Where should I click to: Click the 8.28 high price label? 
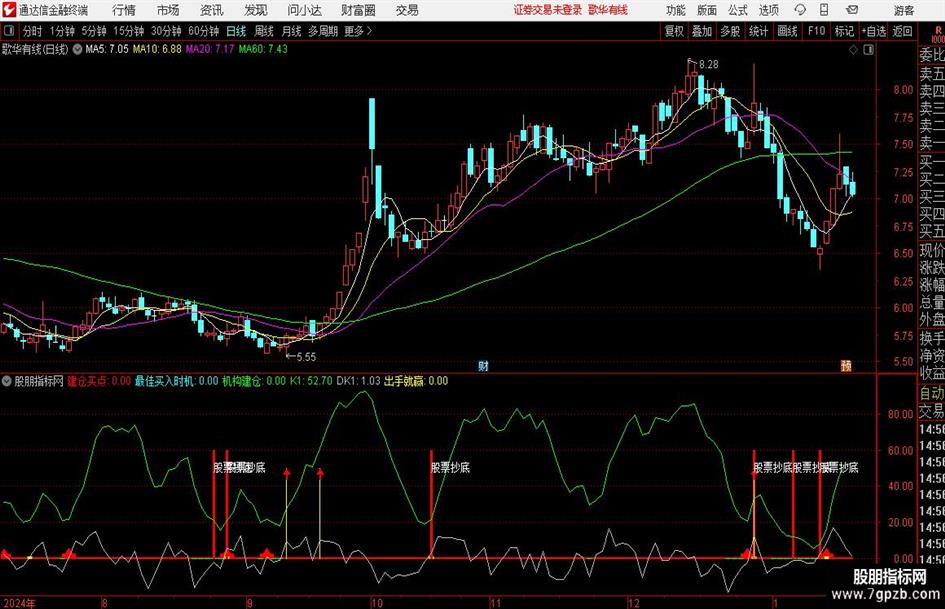(x=708, y=65)
